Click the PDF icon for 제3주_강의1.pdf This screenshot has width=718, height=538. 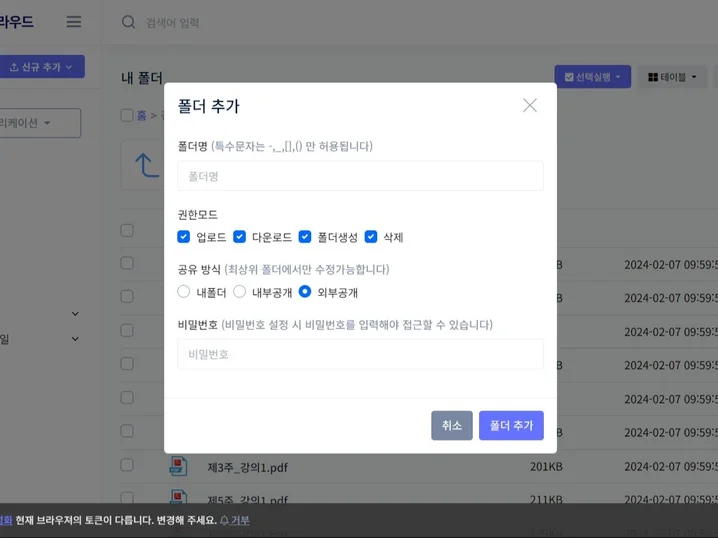click(178, 465)
